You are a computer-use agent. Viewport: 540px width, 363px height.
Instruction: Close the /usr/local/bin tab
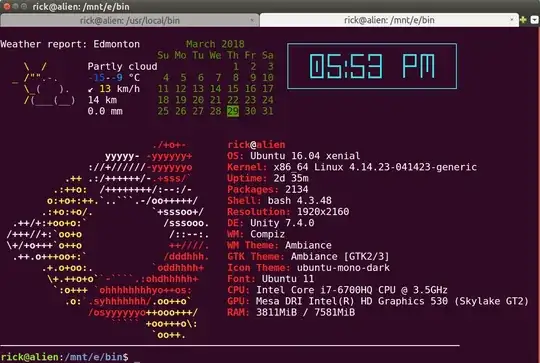(x=252, y=20)
